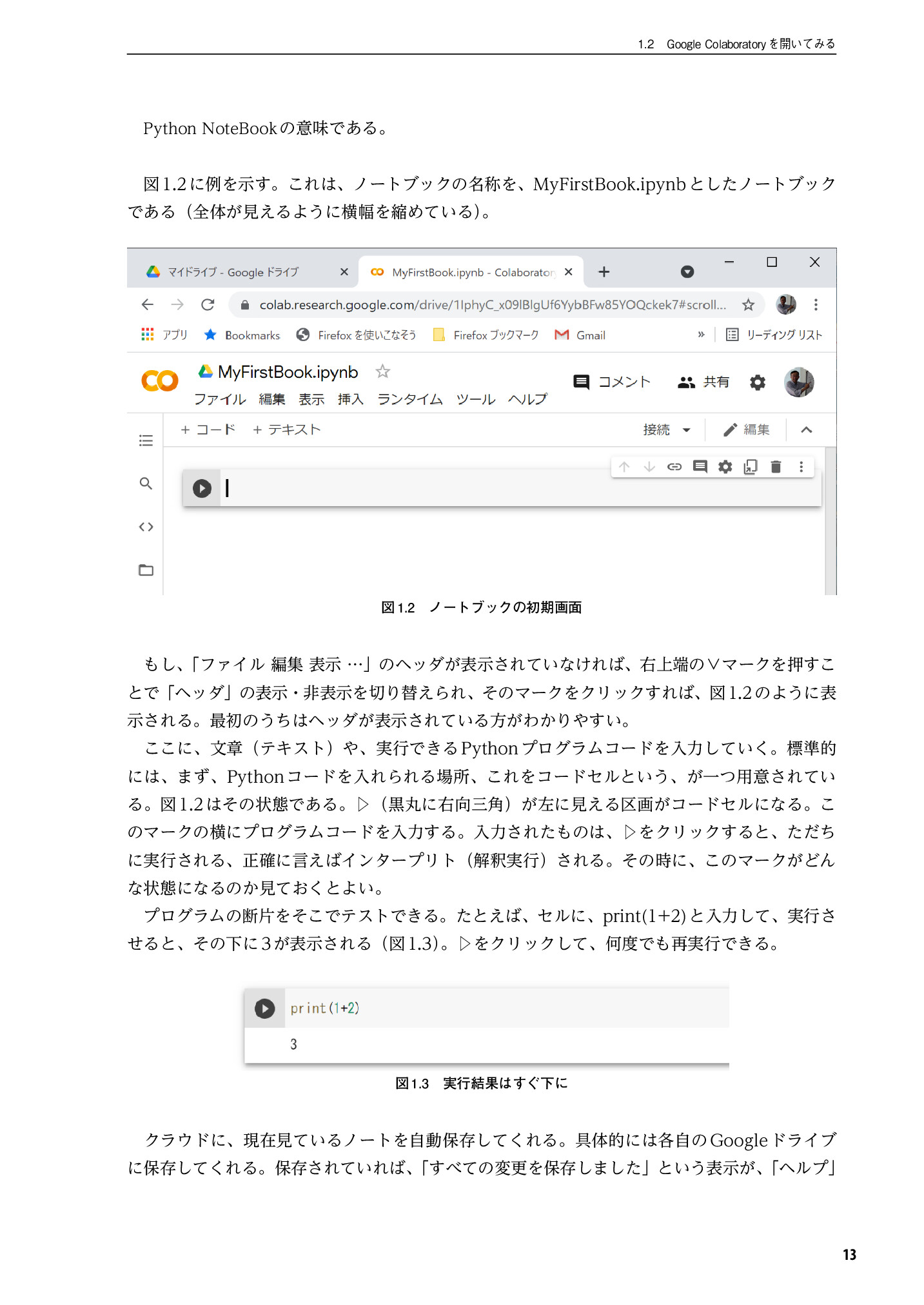Open the 表示 menu
924x1305 pixels.
[x=311, y=399]
